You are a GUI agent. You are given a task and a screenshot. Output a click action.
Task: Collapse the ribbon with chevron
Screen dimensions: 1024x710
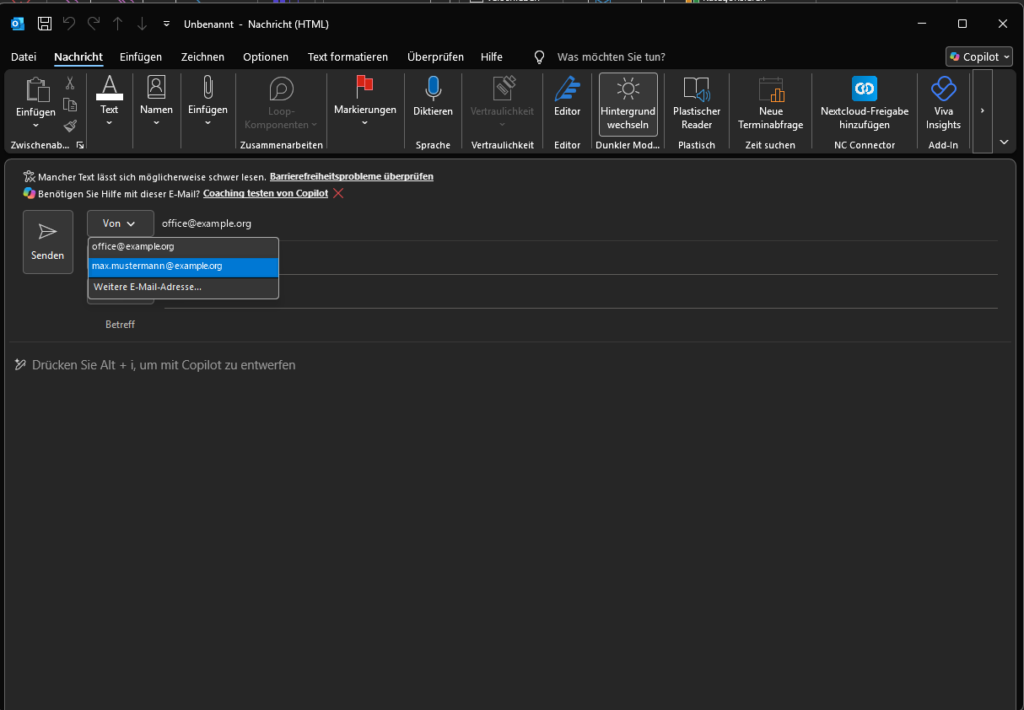[x=1004, y=142]
